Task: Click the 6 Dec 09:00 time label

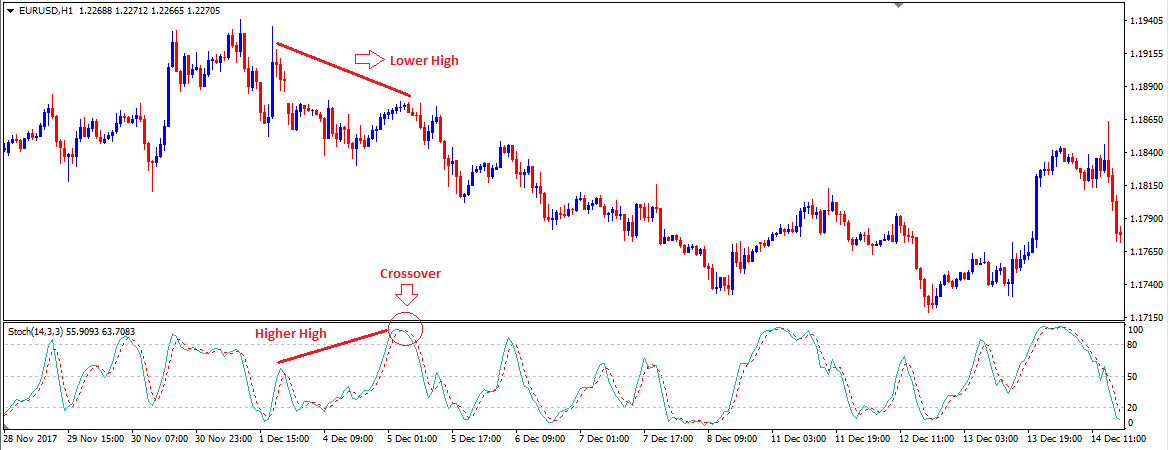Action: point(541,439)
